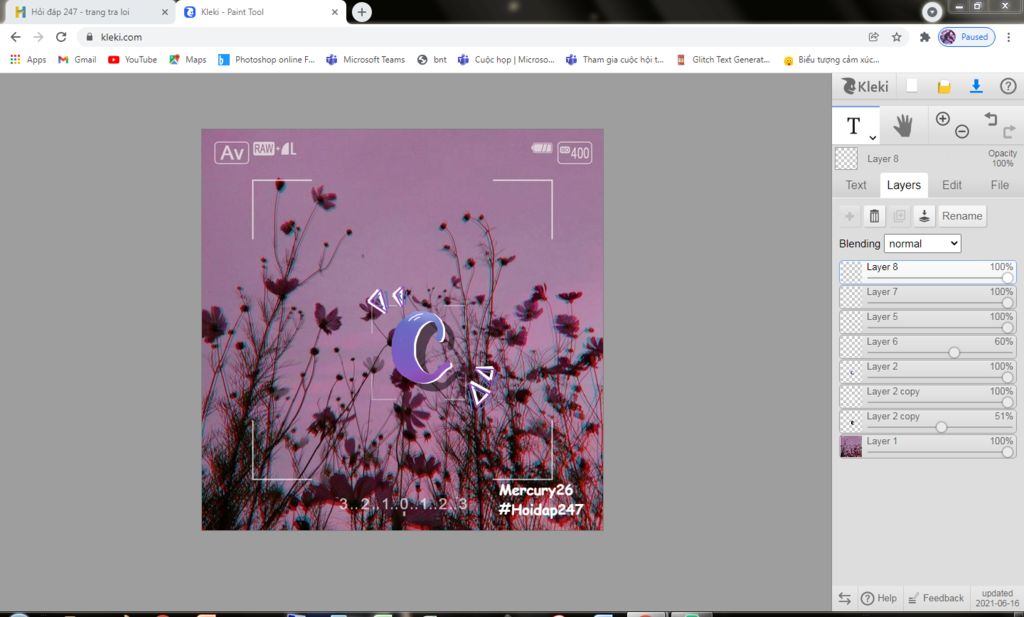
Task: Delete the selected layer with trash icon
Action: click(874, 216)
